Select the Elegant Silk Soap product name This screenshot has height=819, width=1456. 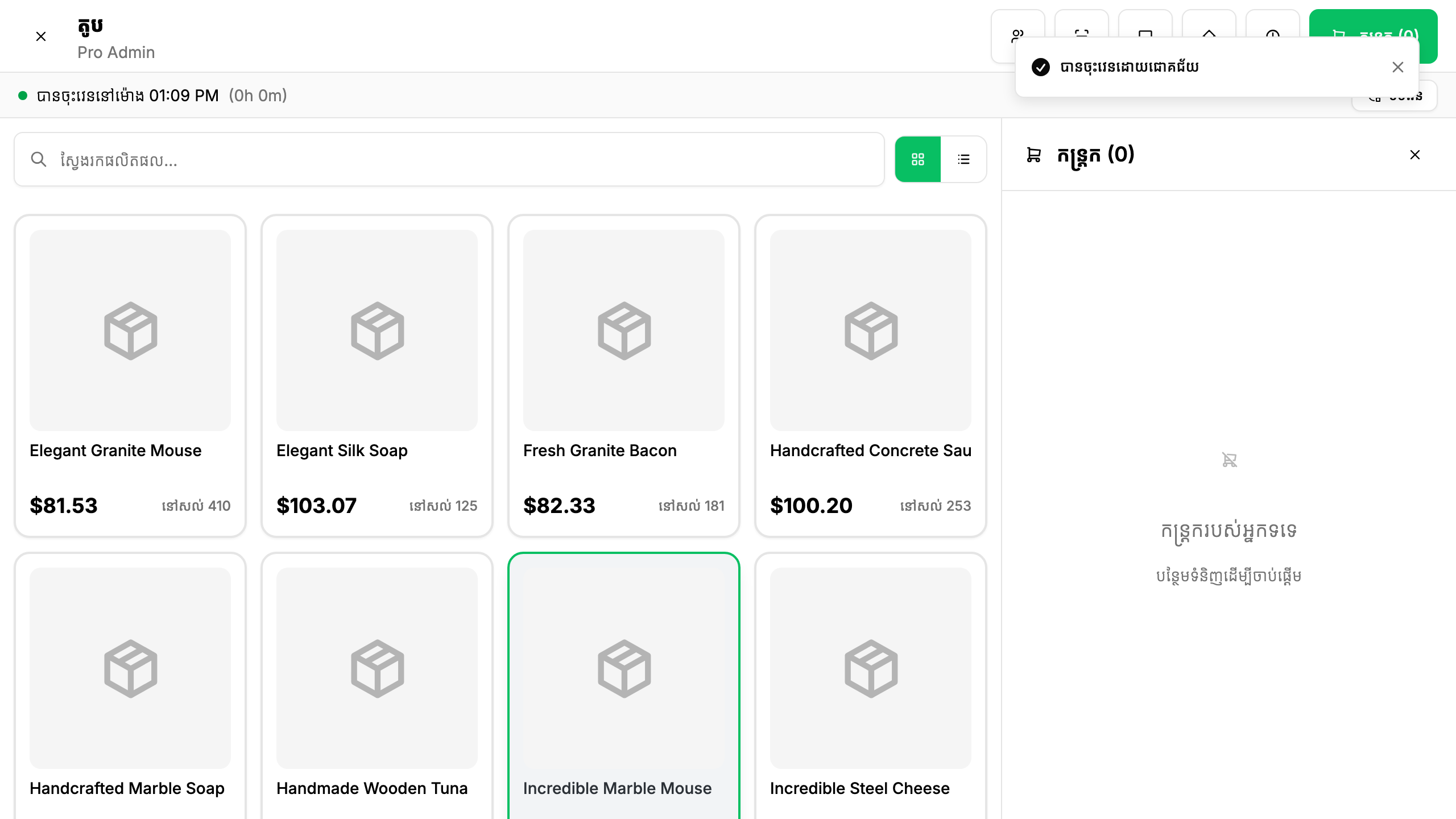[x=342, y=450]
